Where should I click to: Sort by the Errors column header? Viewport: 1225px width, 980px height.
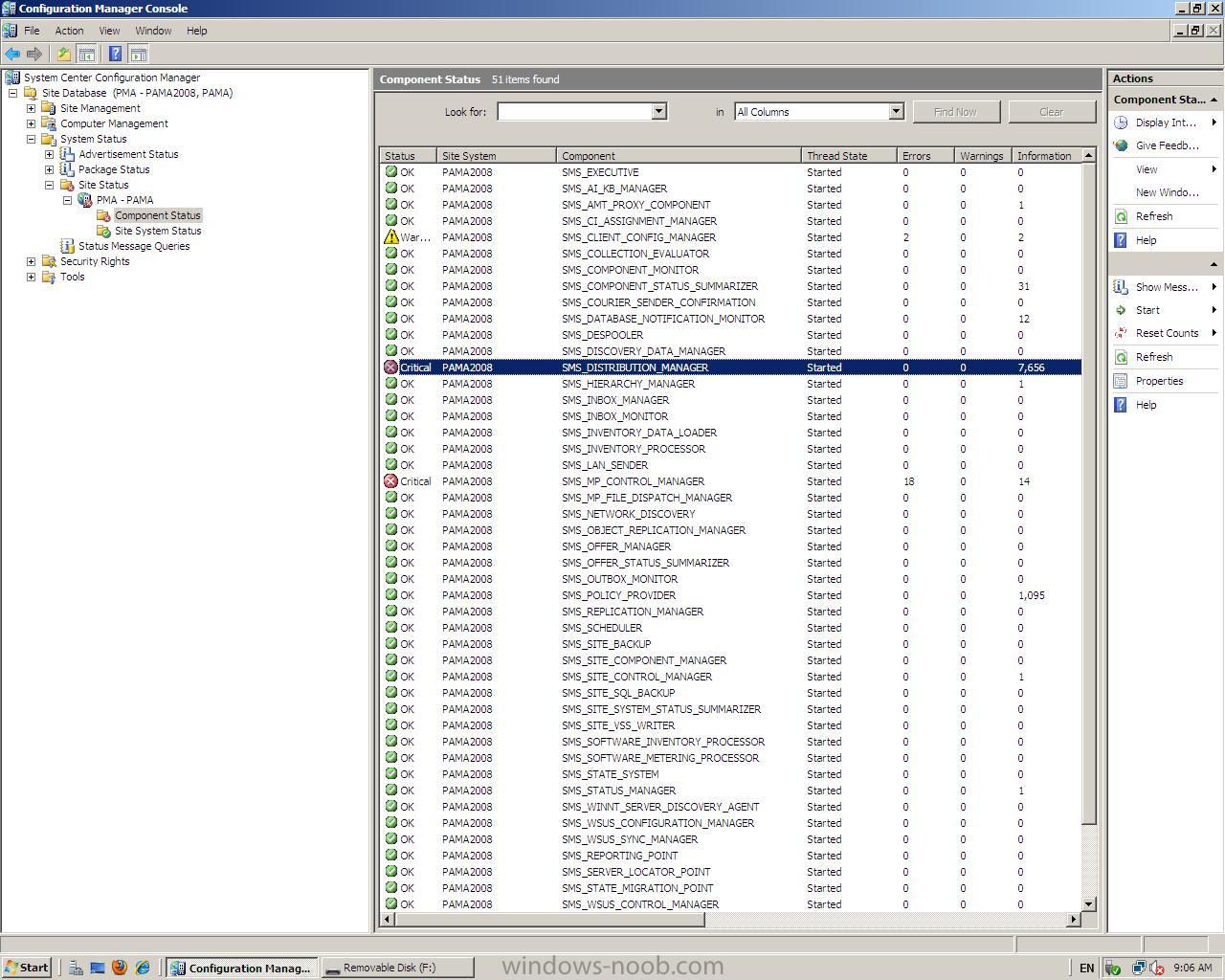coord(924,156)
